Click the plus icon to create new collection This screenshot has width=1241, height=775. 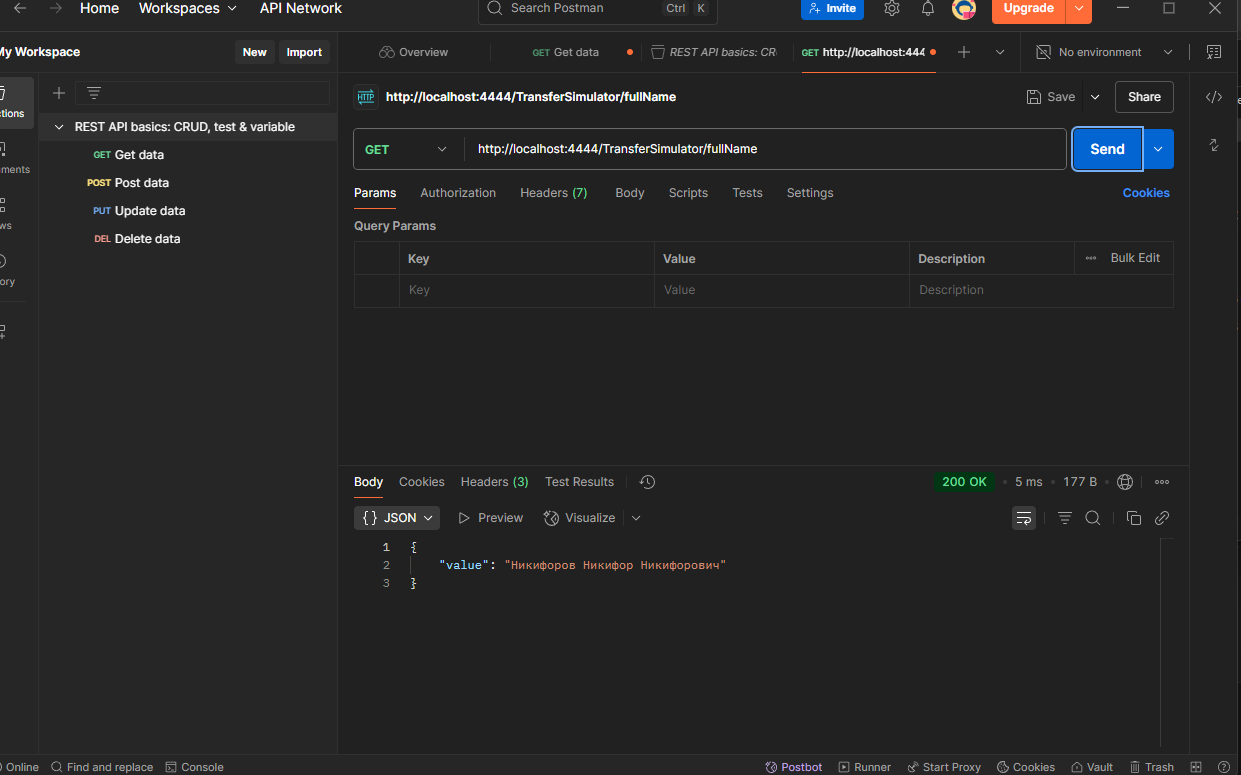click(x=59, y=93)
